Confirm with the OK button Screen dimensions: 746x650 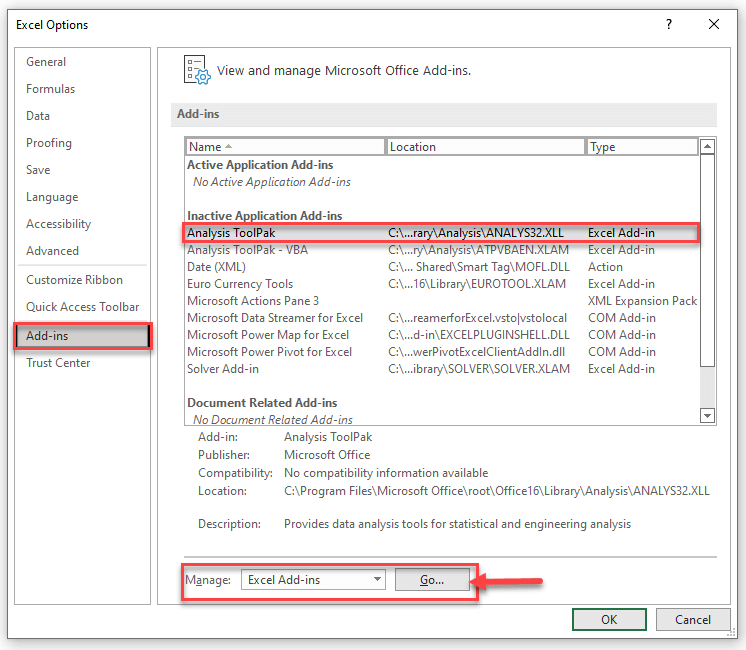tap(609, 620)
